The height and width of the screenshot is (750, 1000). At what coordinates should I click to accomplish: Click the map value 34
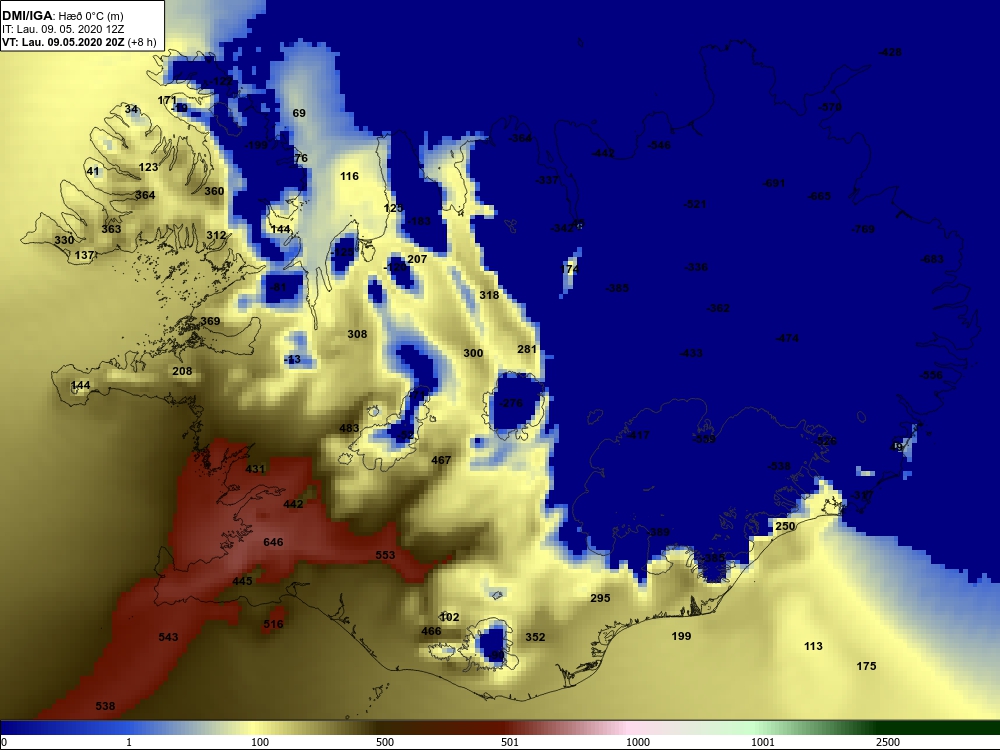131,109
